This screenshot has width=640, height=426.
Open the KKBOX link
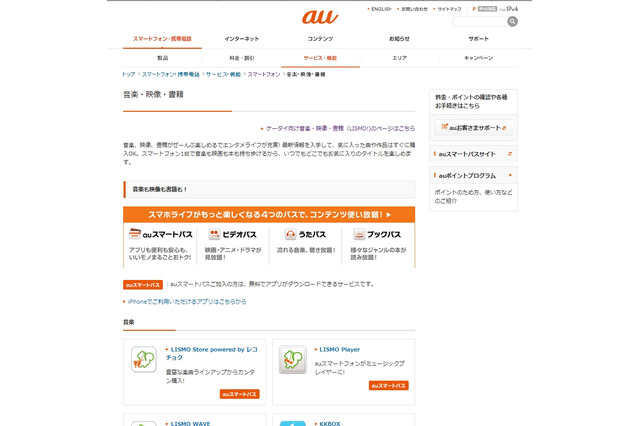(330, 424)
